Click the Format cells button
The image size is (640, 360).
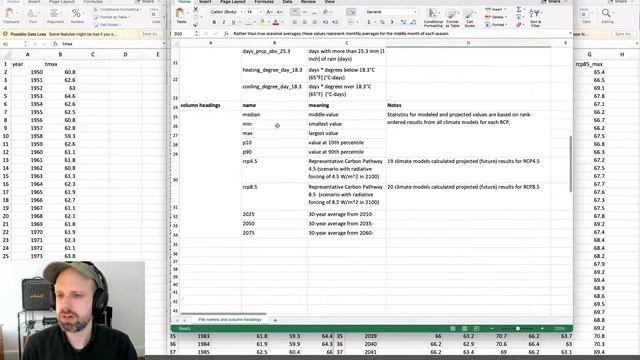click(495, 24)
